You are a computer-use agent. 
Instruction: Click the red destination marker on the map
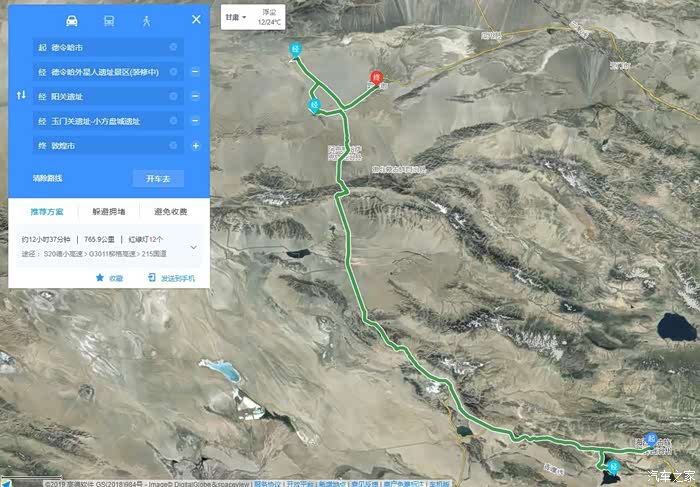point(377,78)
